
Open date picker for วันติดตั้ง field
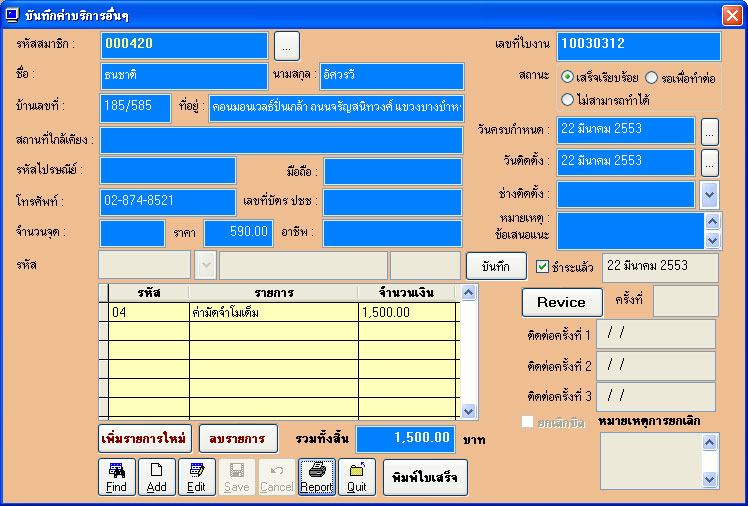pyautogui.click(x=710, y=161)
